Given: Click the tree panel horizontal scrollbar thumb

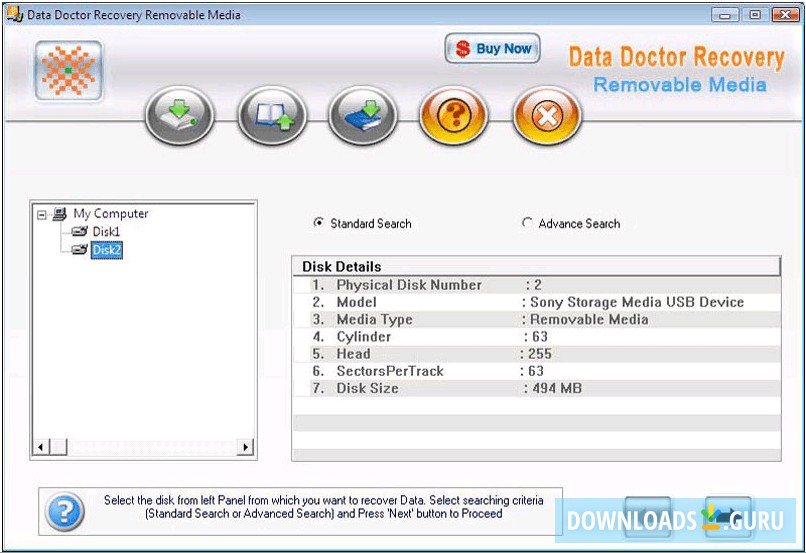Looking at the screenshot, I should pos(59,447).
